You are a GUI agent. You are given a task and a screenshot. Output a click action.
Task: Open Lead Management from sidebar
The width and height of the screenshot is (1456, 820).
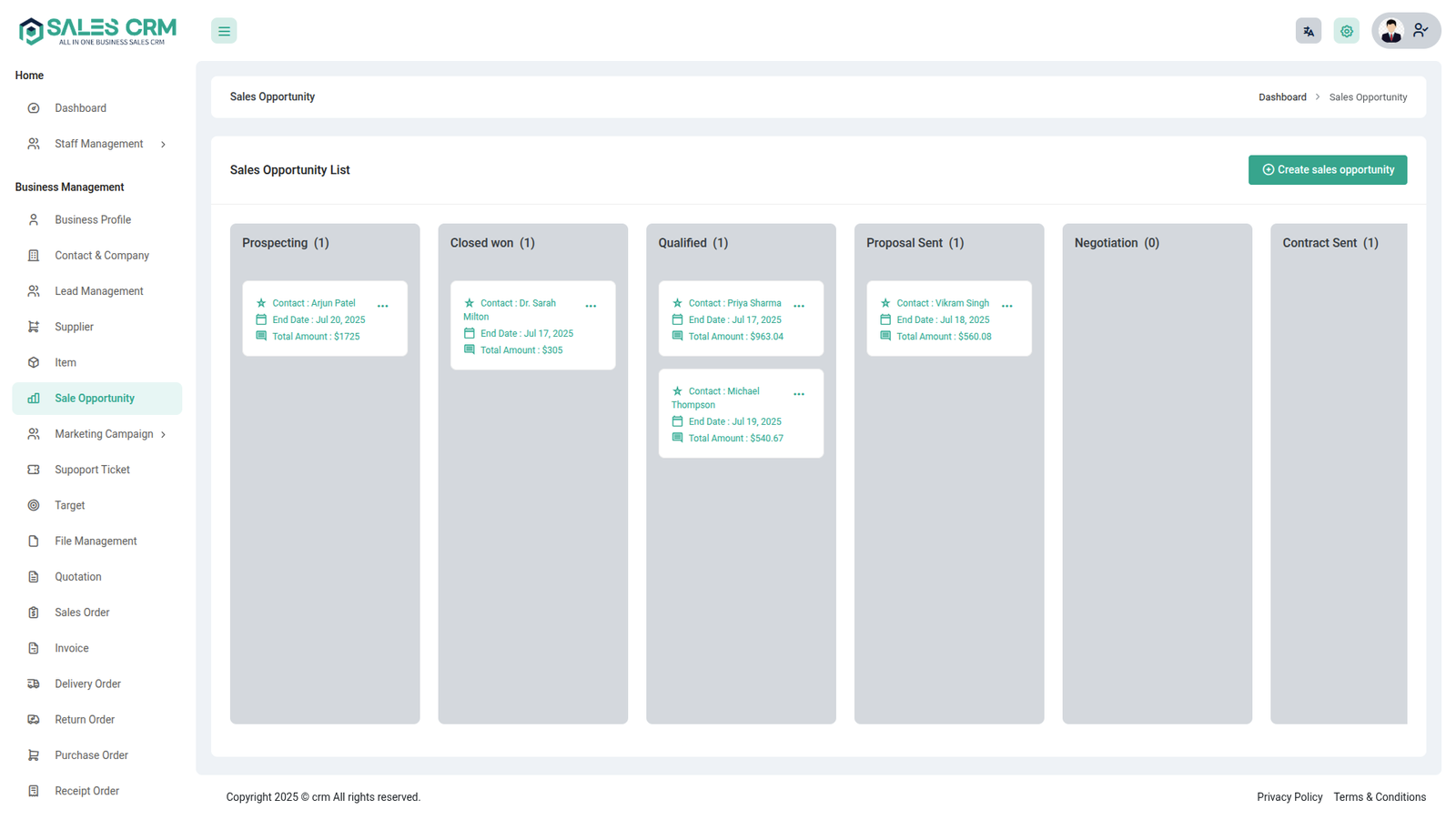click(x=98, y=291)
